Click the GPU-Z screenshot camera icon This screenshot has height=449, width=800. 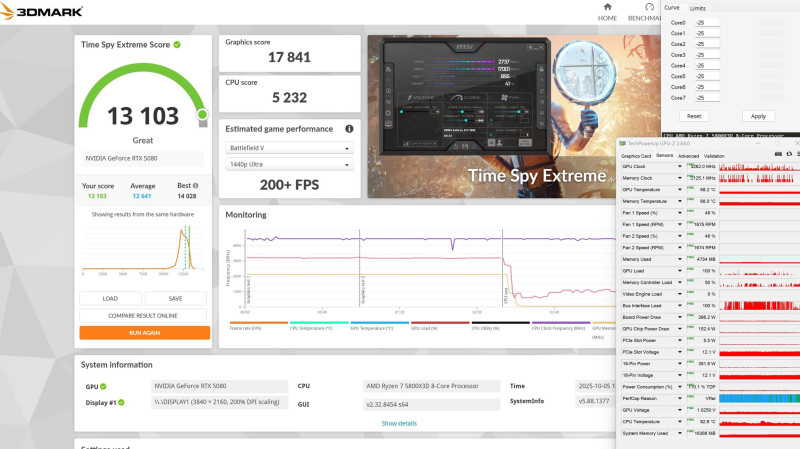(778, 154)
